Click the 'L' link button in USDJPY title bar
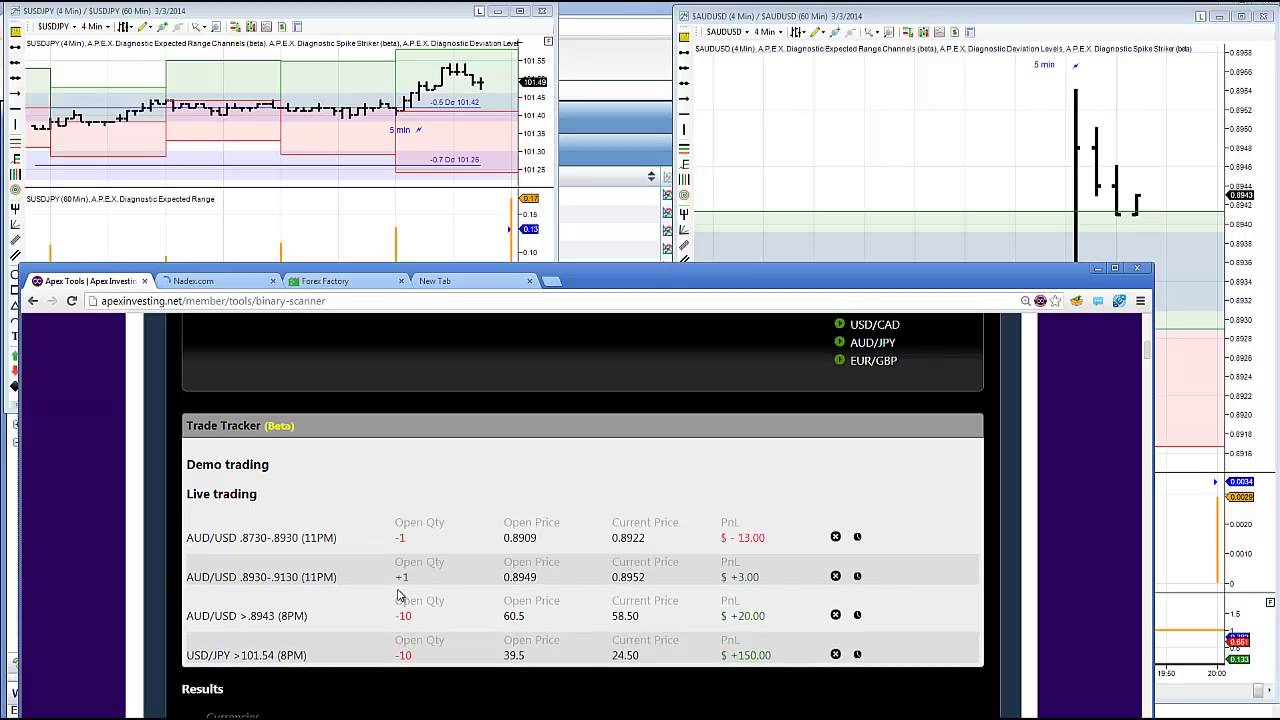1280x720 pixels. click(x=480, y=11)
